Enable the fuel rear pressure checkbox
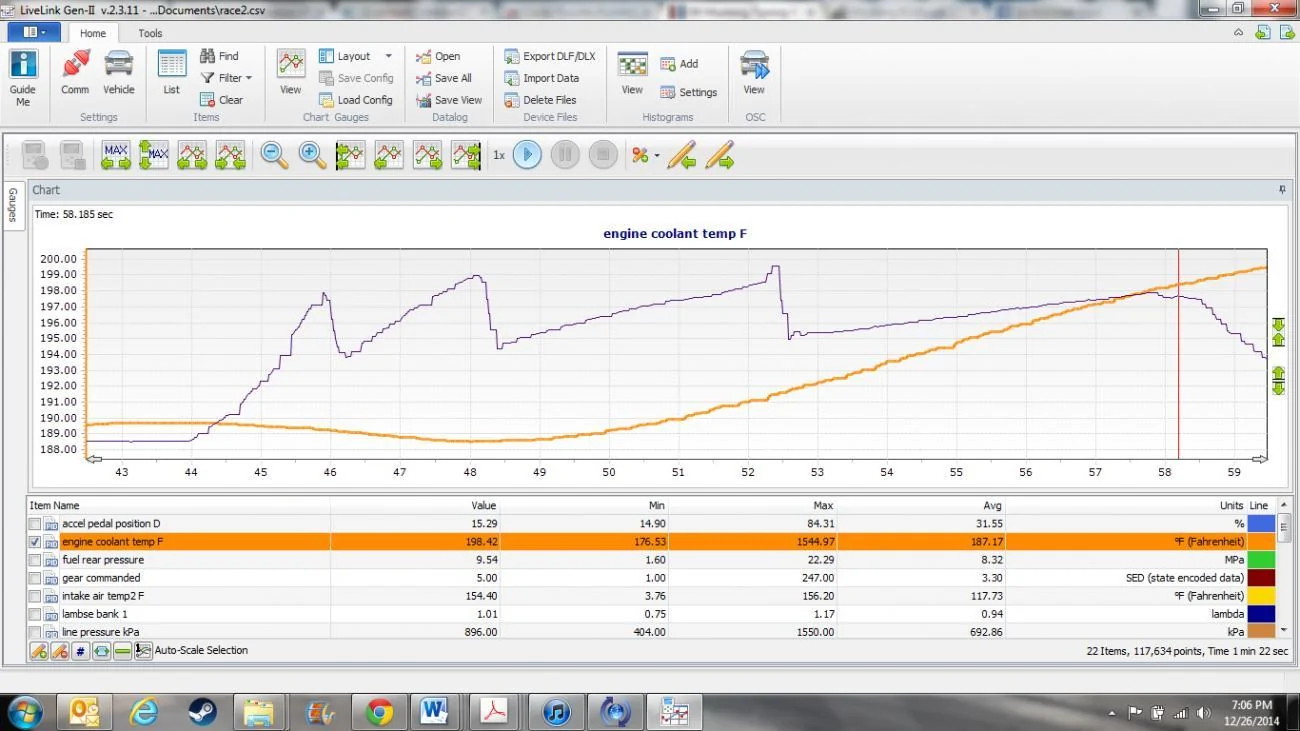Screen dimensions: 1300x731 click(x=35, y=560)
